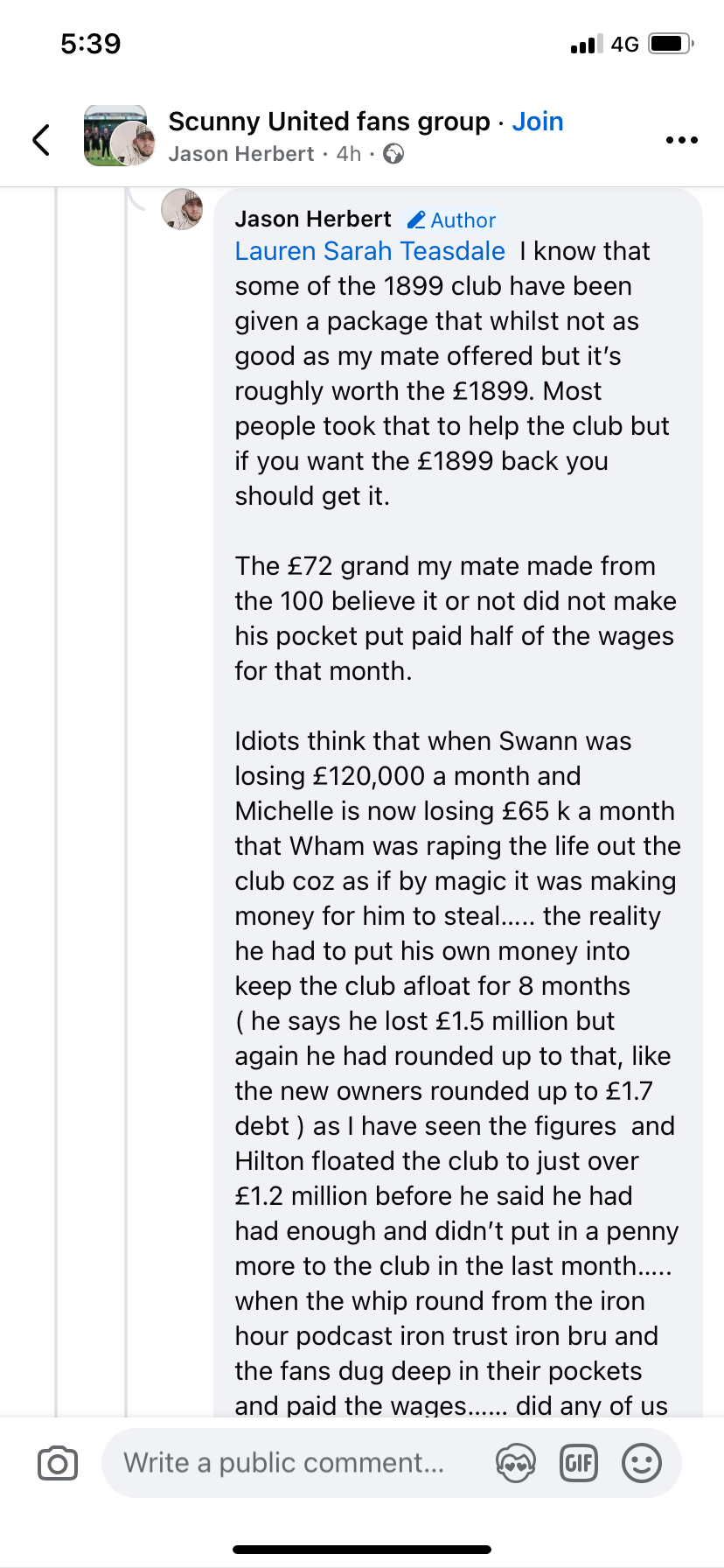
Task: Open the GIF picker
Action: pos(578,1463)
